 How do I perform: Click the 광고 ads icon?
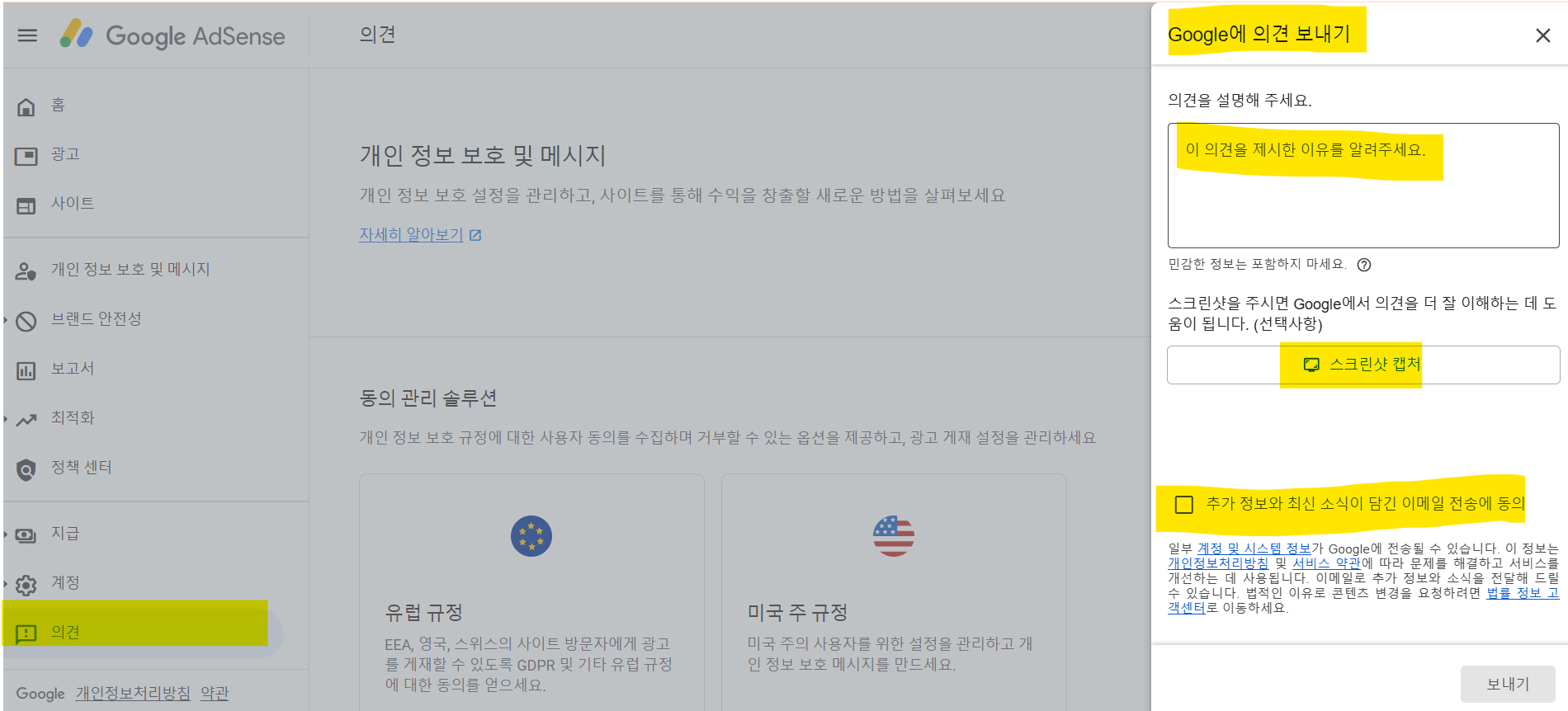pyautogui.click(x=26, y=156)
